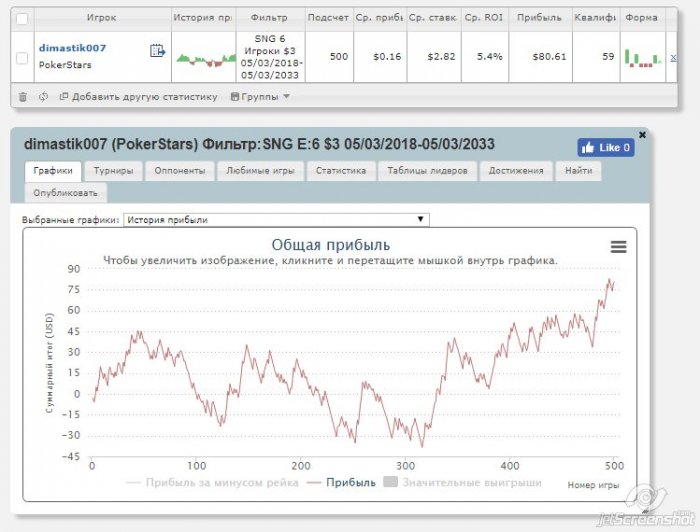Viewport: 700px width, 532px height.
Task: Click the Facebook Like button
Action: (x=606, y=148)
